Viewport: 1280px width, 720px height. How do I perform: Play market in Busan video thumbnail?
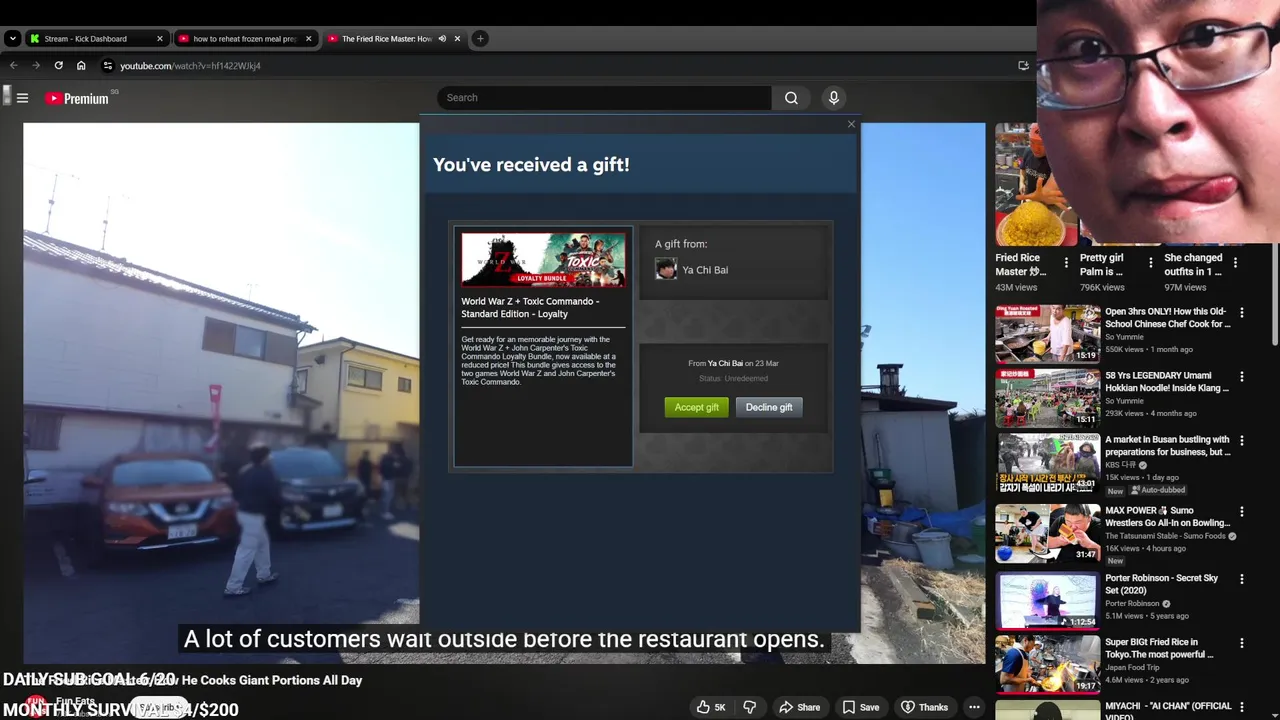1047,464
